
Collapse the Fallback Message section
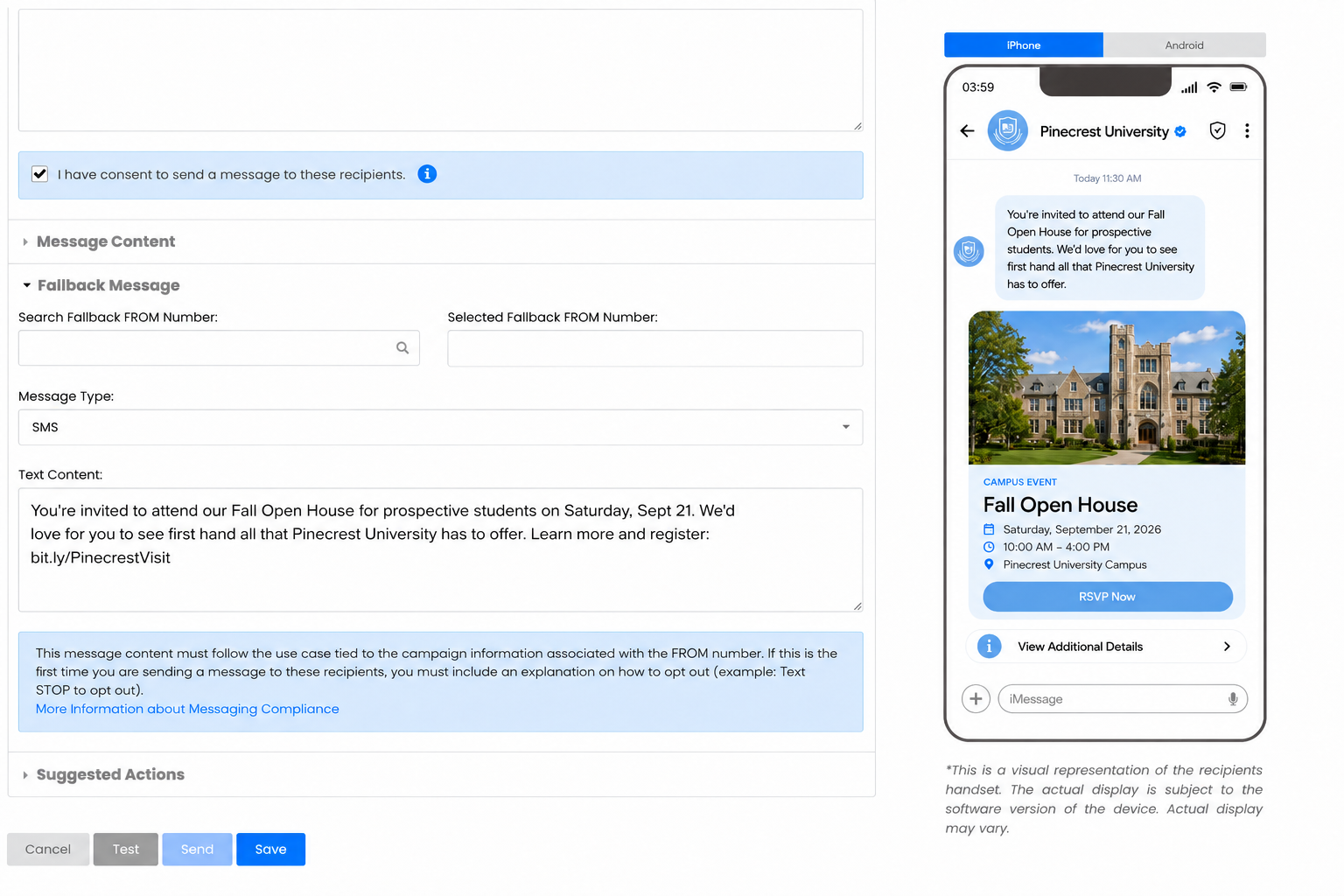click(101, 285)
